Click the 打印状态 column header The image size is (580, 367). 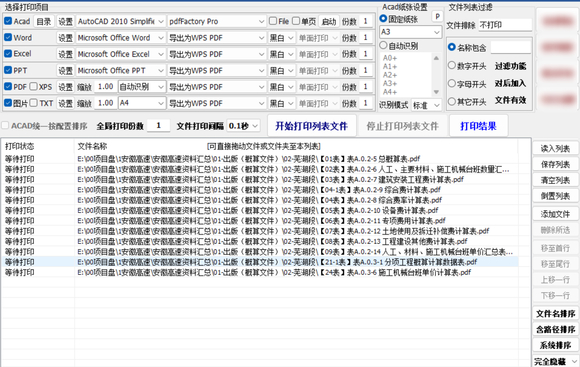[38, 146]
